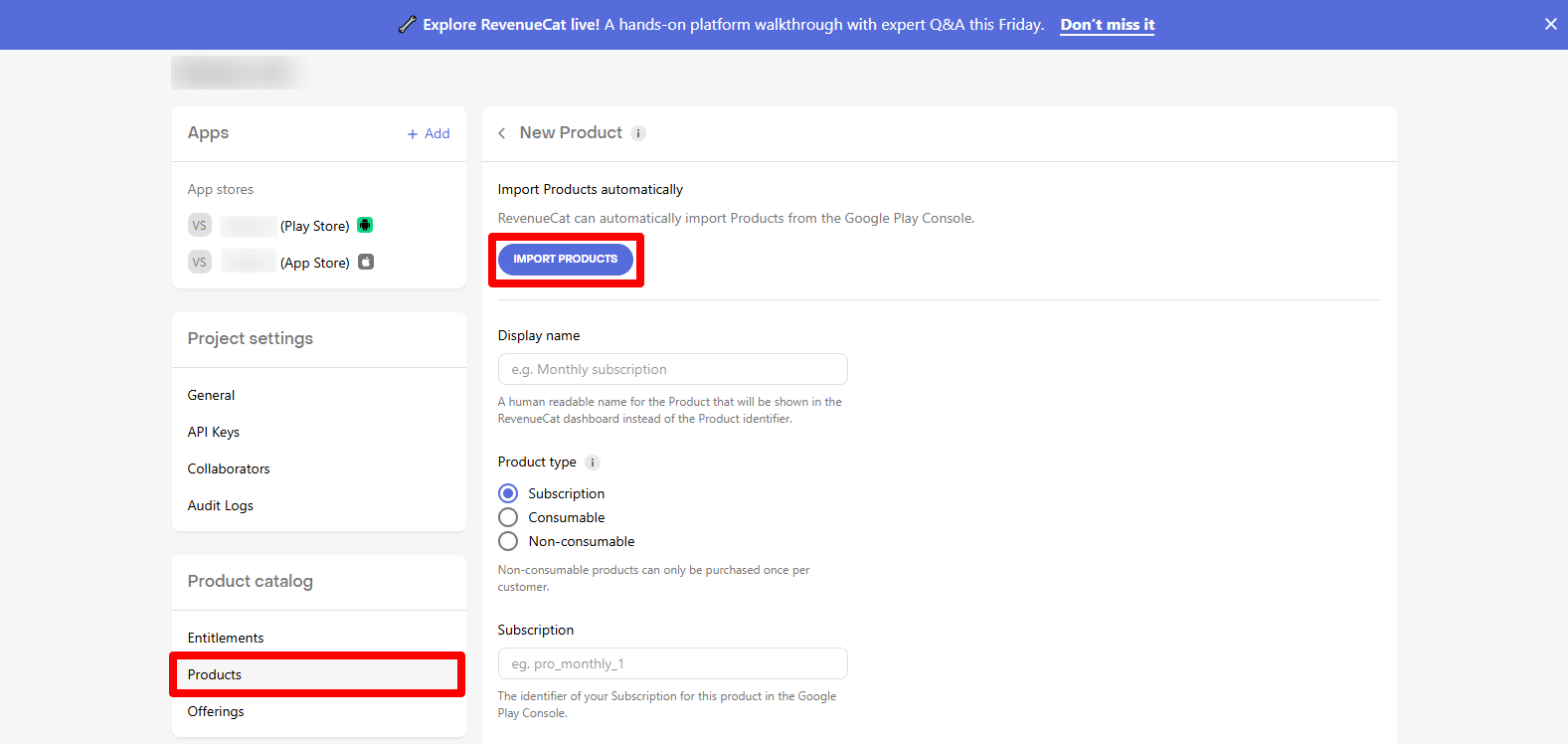Click the Android Play Store icon
This screenshot has height=744, width=1568.
[365, 225]
